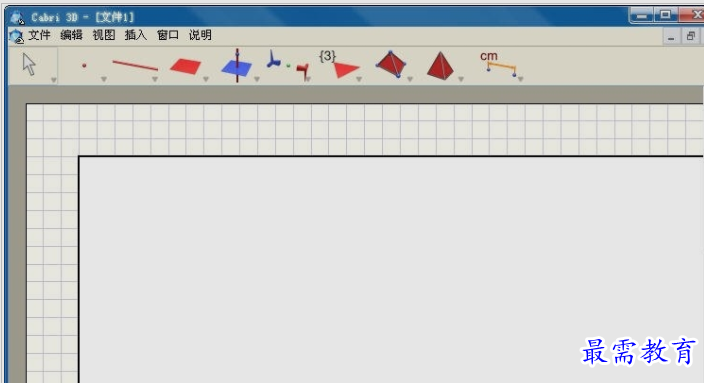Expand the Line tool dropdown arrow
Image resolution: width=704 pixels, height=383 pixels.
[x=155, y=79]
